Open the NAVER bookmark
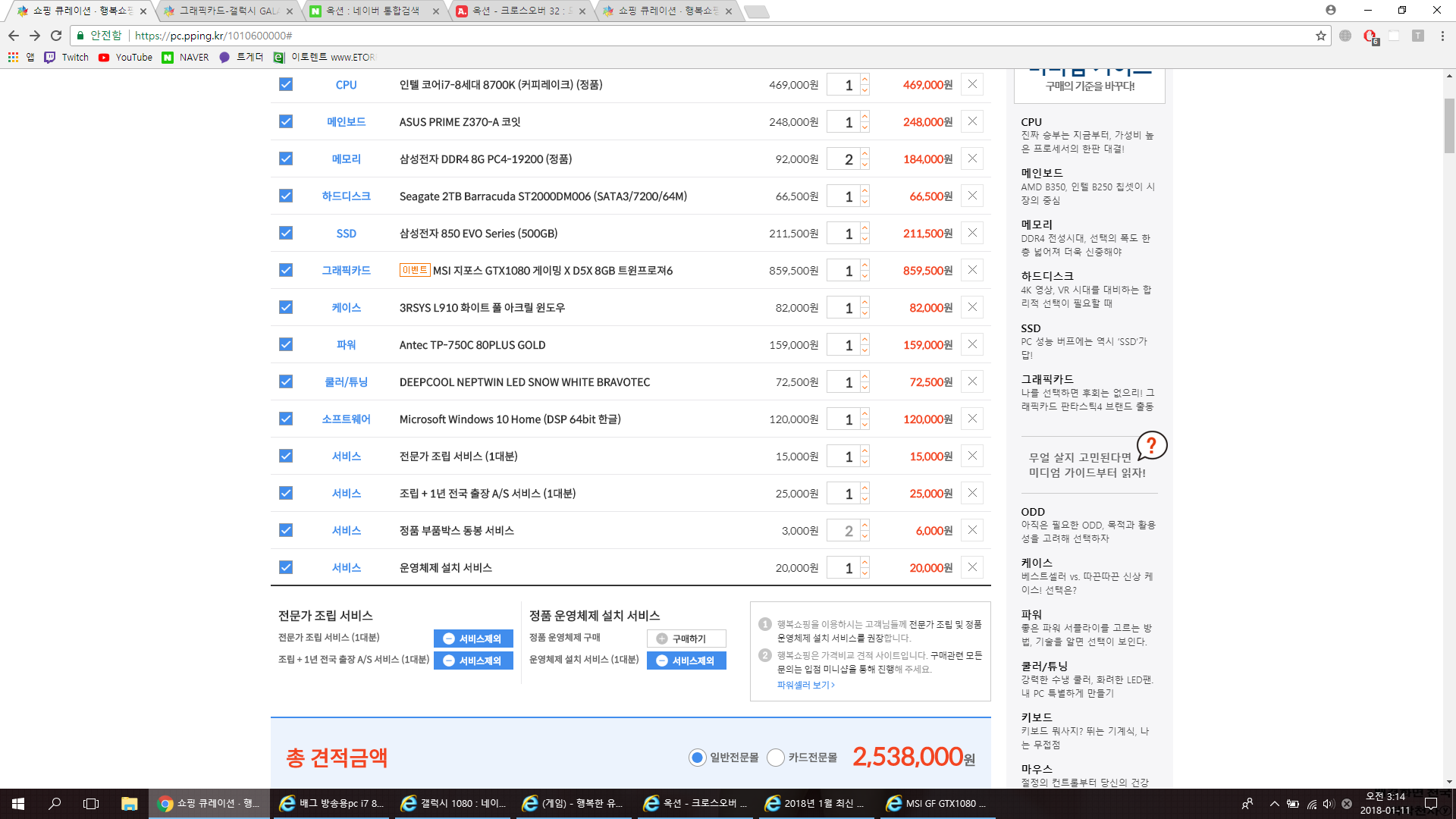The image size is (1456, 819). tap(186, 57)
